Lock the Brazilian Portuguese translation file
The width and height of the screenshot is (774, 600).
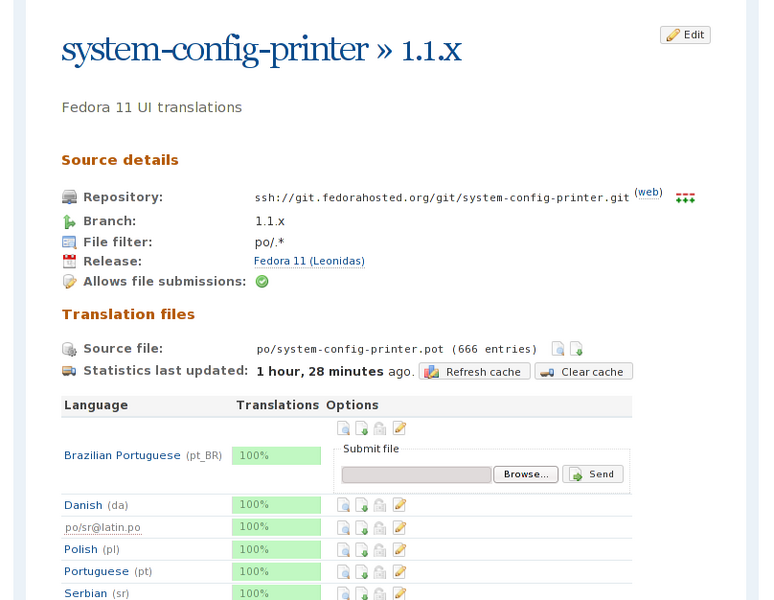pyautogui.click(x=380, y=428)
